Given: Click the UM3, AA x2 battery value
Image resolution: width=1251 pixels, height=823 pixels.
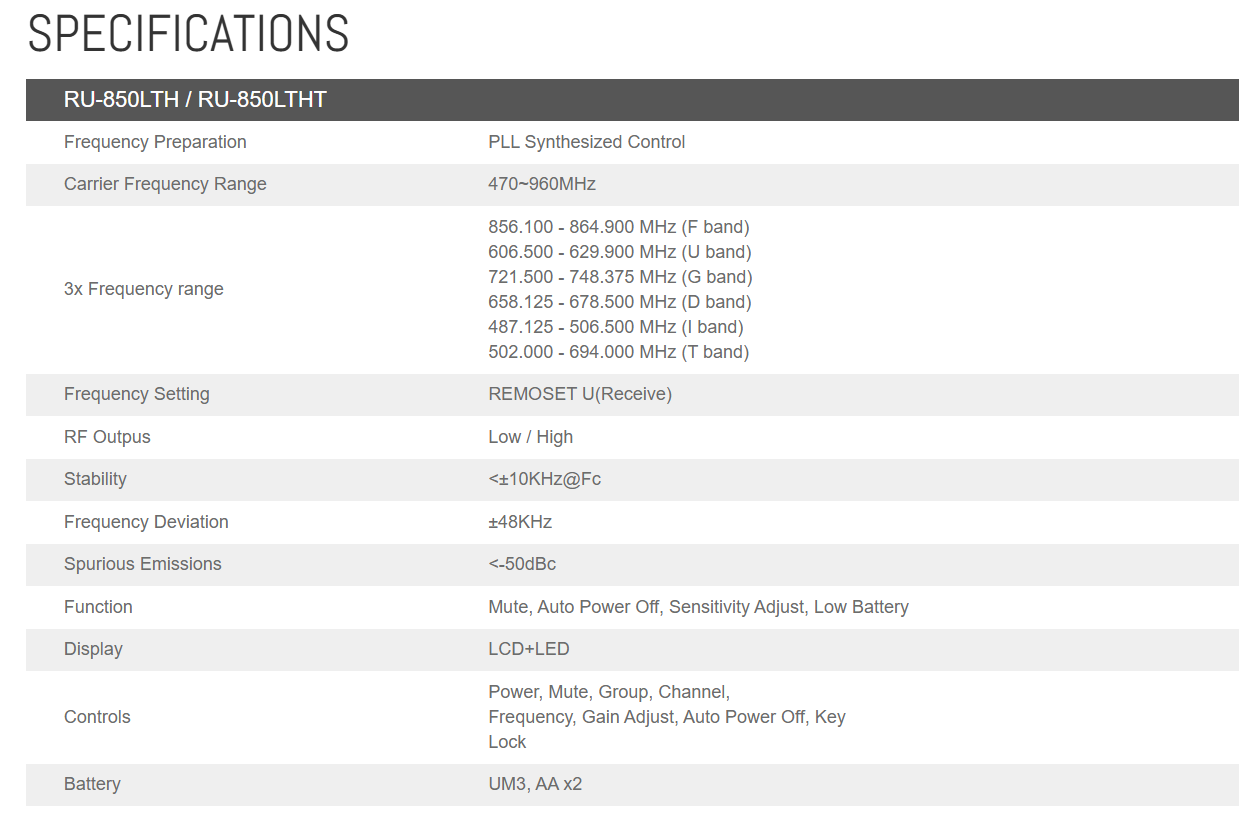Looking at the screenshot, I should pos(535,784).
